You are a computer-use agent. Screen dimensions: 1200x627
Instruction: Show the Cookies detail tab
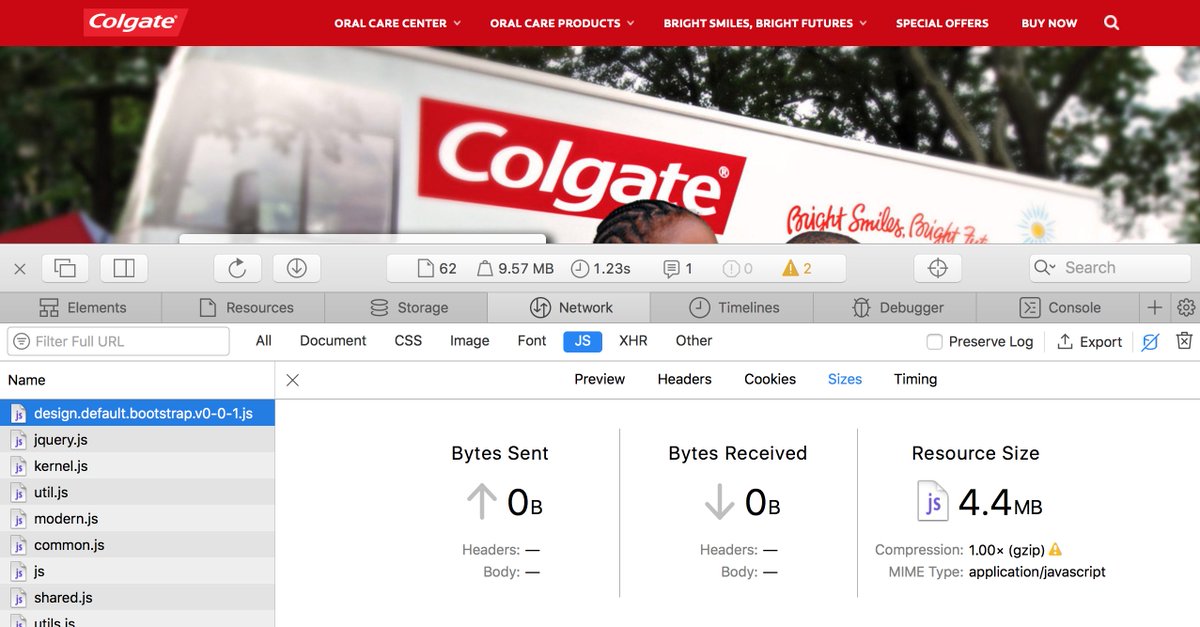pos(770,379)
